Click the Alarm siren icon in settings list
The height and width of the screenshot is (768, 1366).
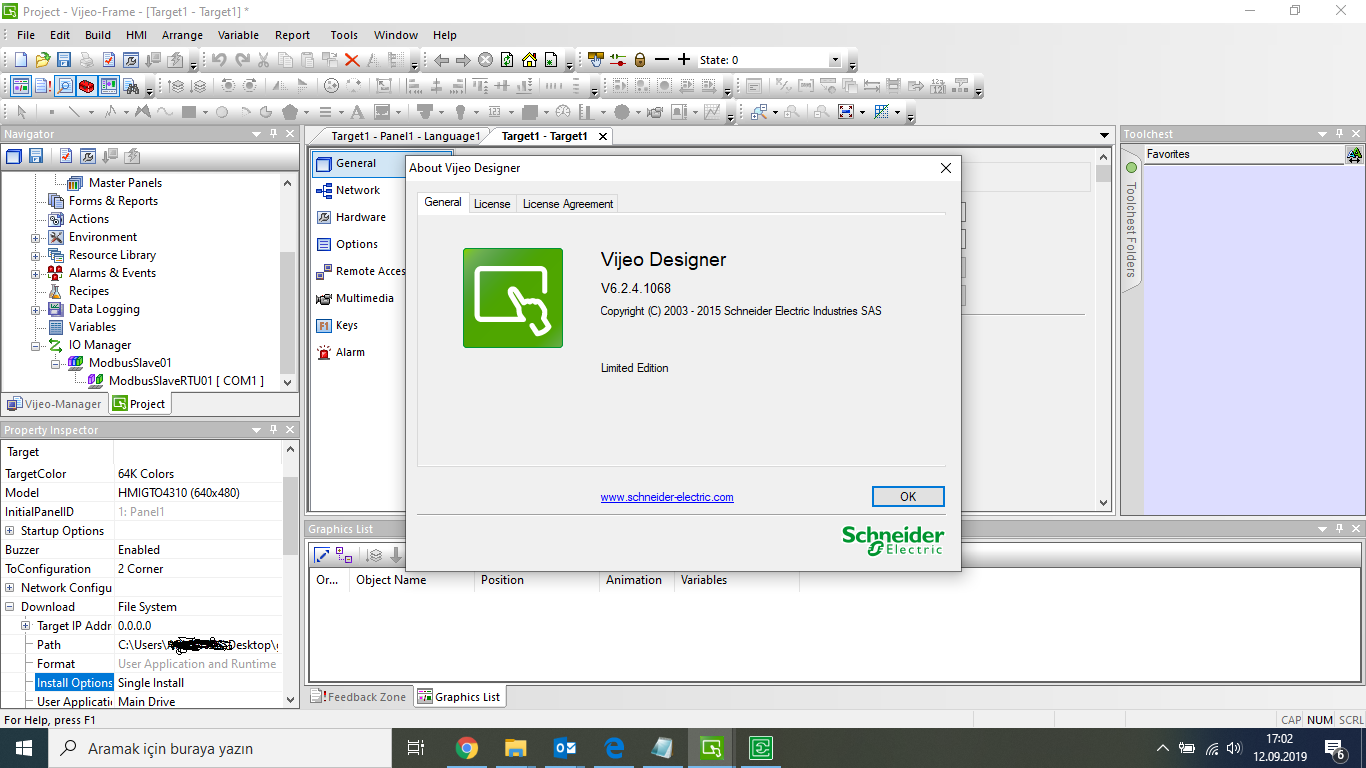coord(324,352)
